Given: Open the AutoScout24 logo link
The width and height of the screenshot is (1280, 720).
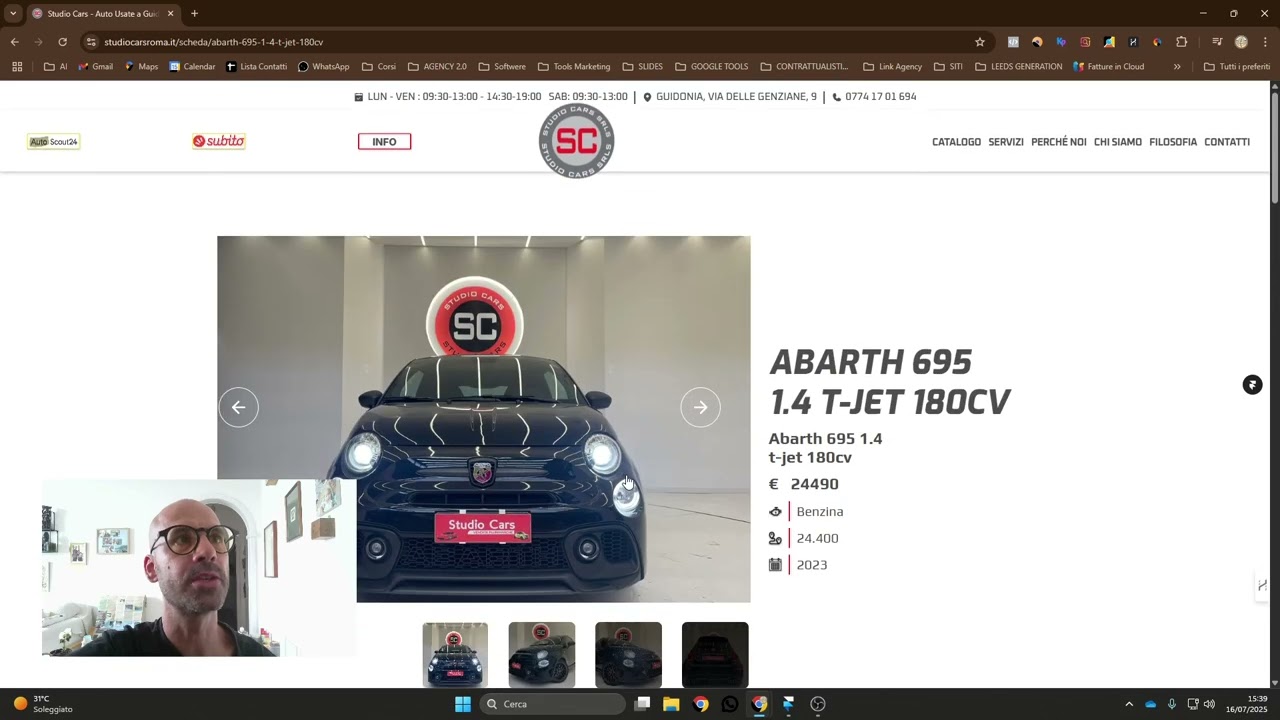Looking at the screenshot, I should coord(54,142).
